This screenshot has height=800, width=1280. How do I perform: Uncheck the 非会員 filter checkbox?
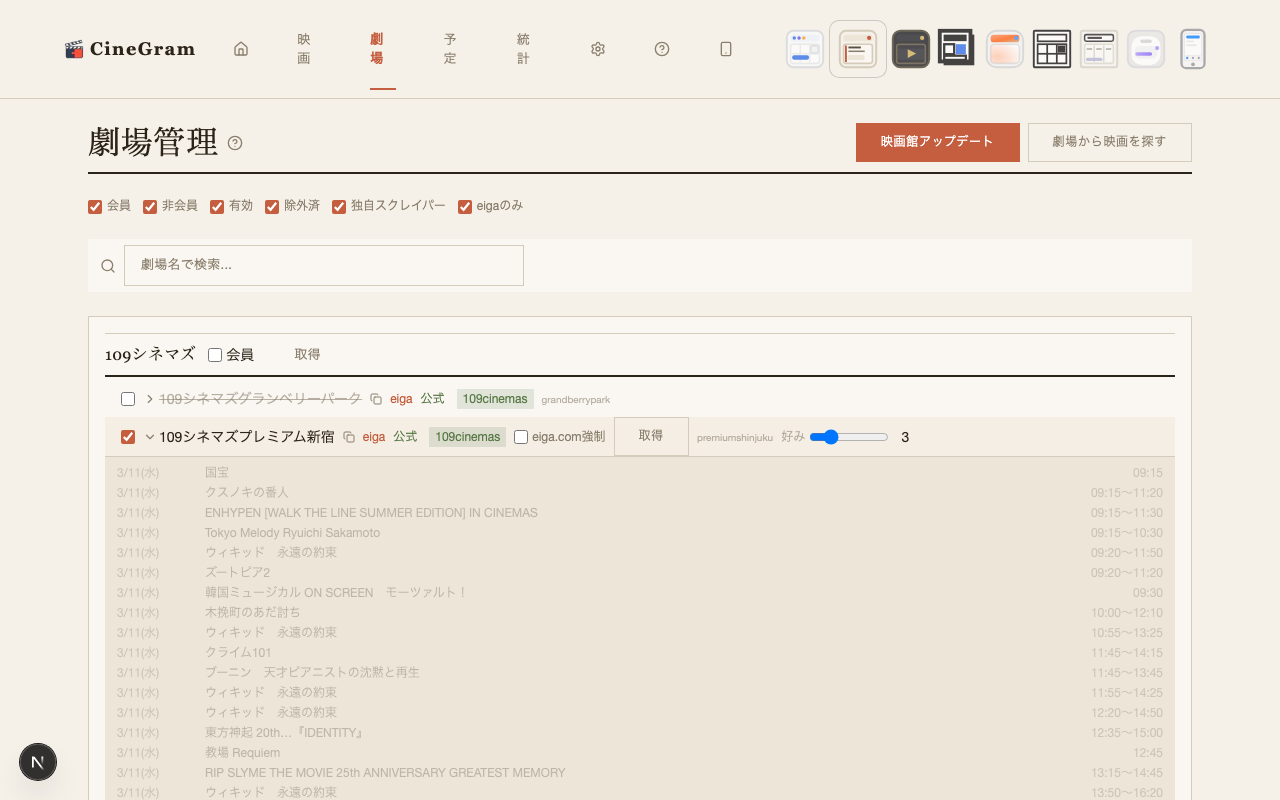[150, 207]
